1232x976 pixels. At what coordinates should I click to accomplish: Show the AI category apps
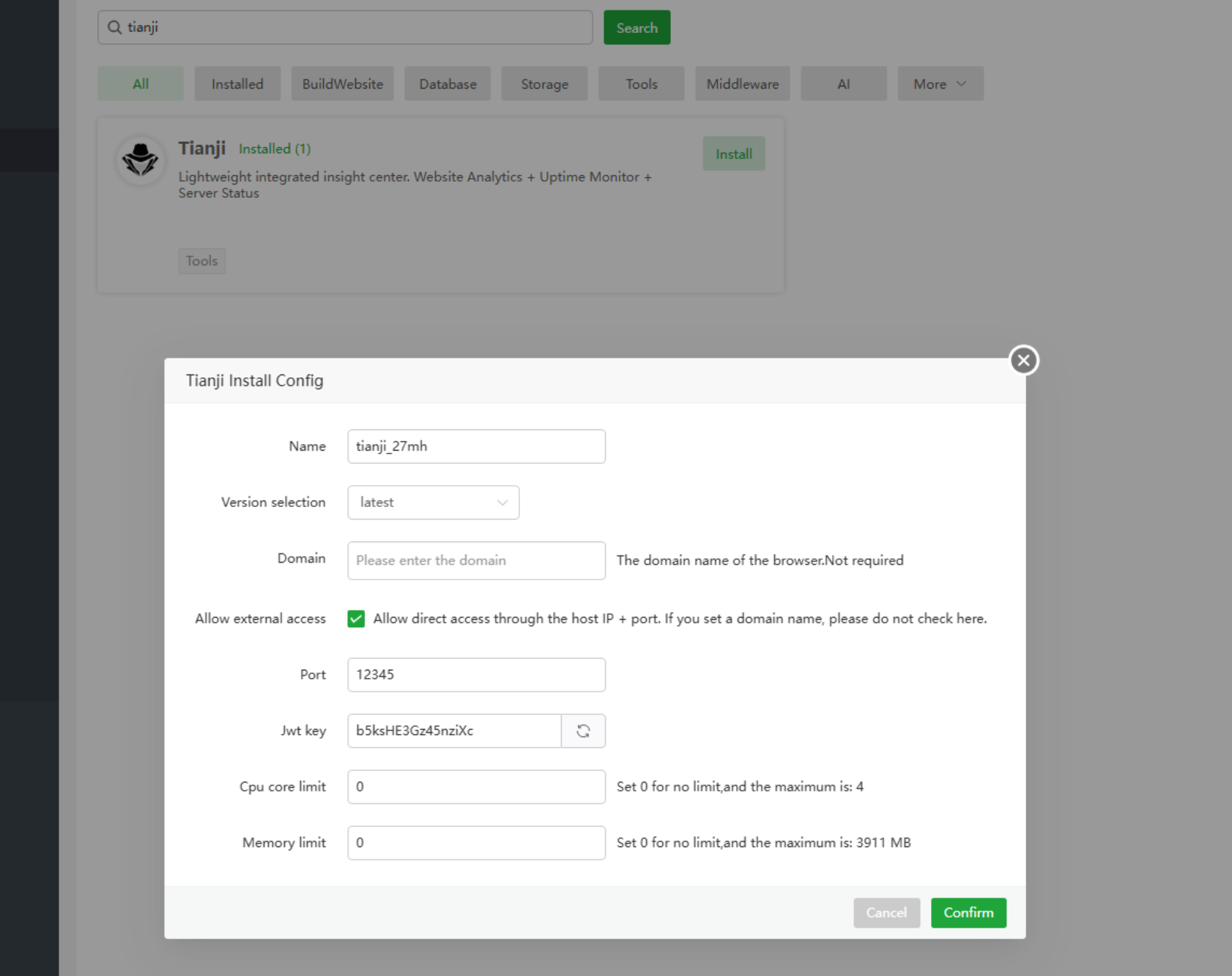tap(843, 84)
